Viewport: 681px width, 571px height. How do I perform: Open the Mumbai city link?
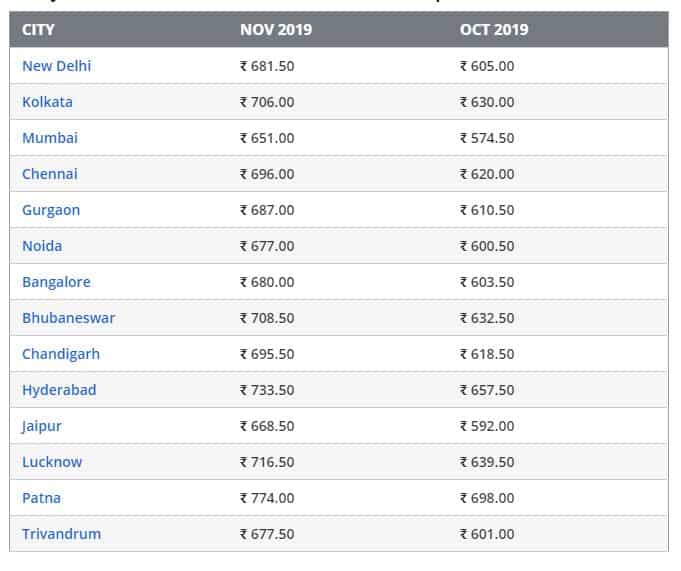(50, 138)
